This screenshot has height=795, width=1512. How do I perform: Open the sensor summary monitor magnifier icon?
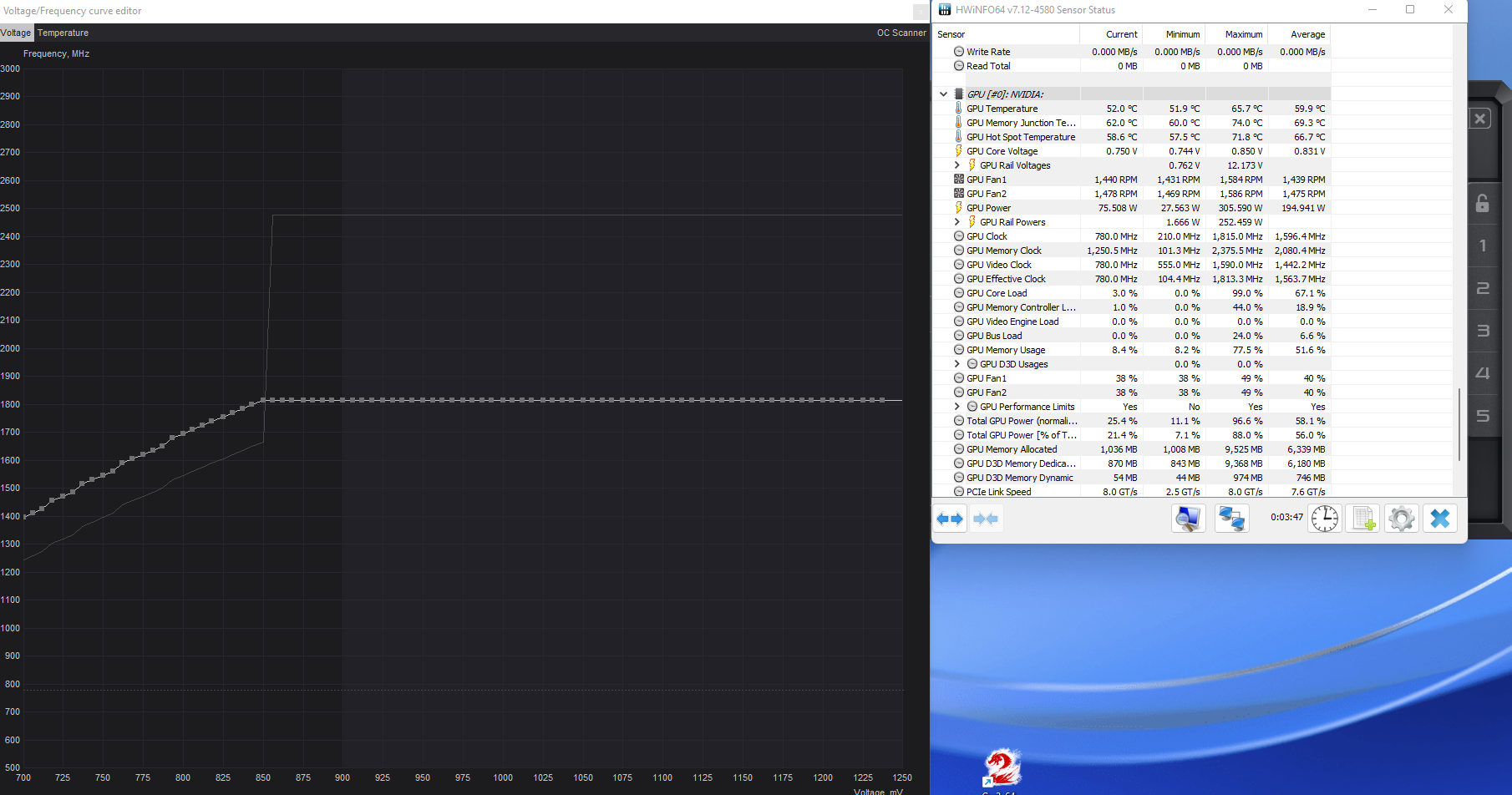pos(1188,519)
